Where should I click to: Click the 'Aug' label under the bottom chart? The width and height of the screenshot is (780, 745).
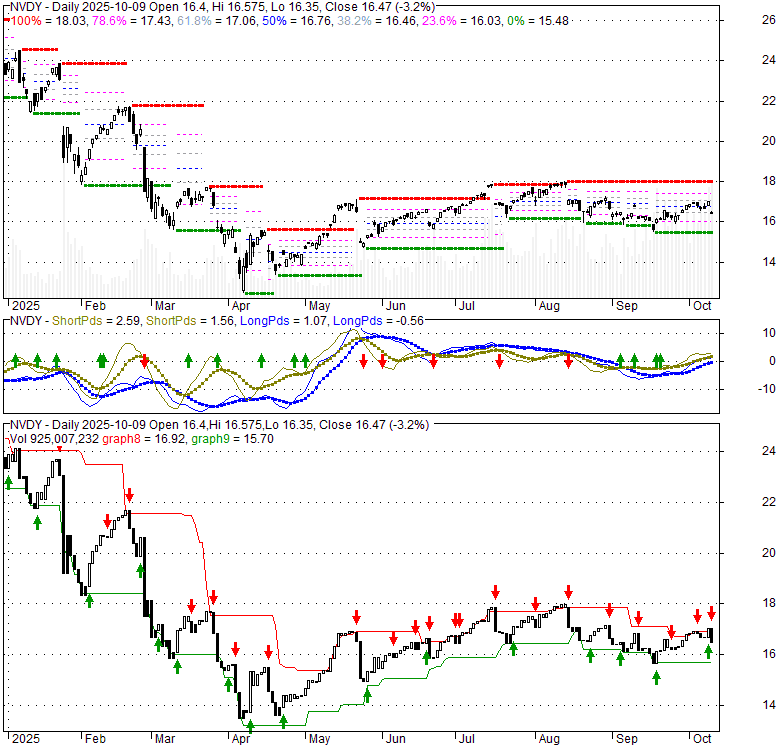(549, 739)
